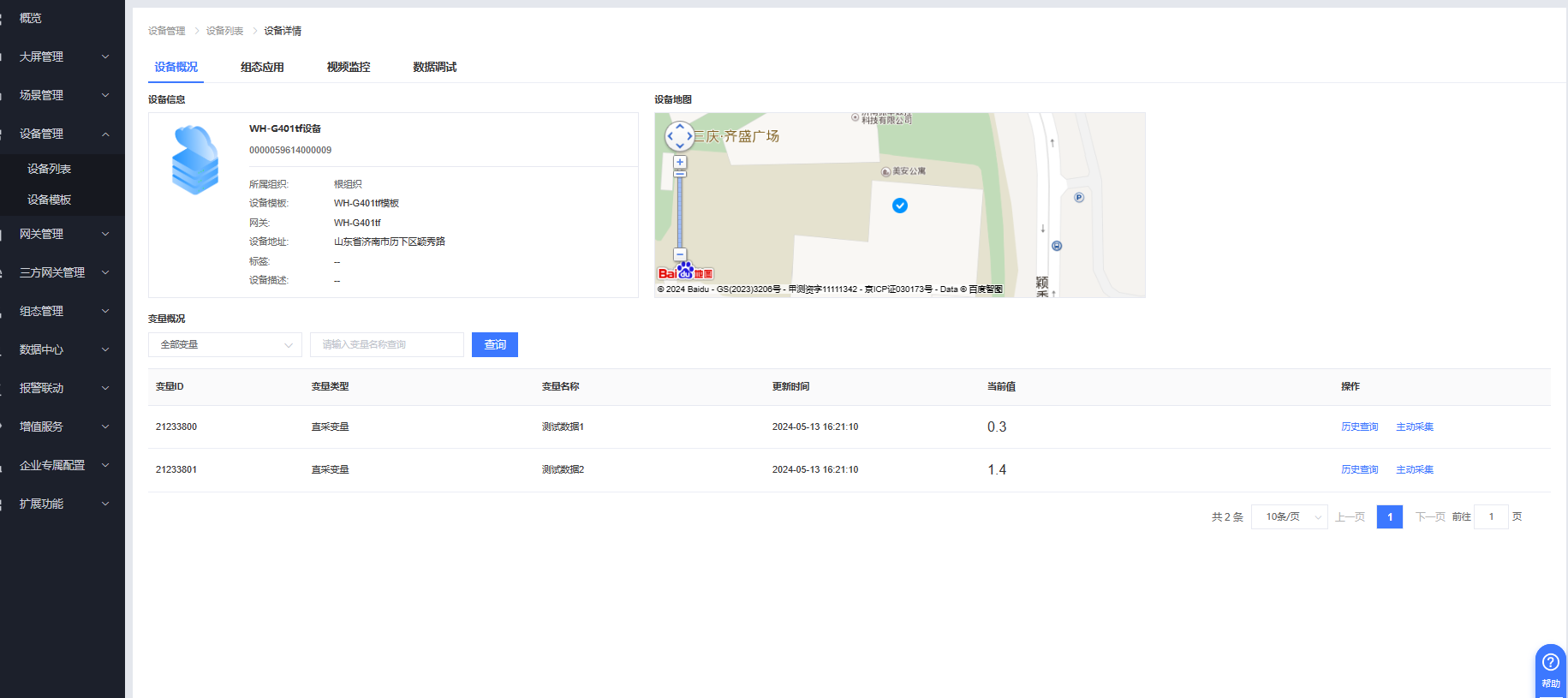Open 历史查询 for variable 21233800
The width and height of the screenshot is (1568, 698).
coord(1359,427)
